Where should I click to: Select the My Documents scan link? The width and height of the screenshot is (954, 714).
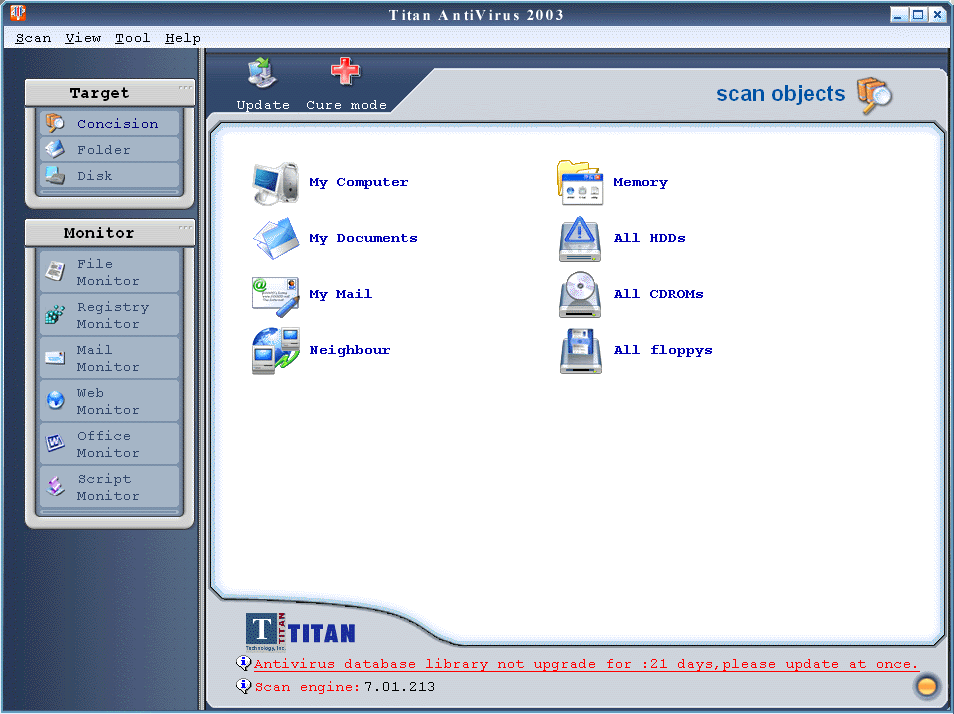click(x=363, y=238)
